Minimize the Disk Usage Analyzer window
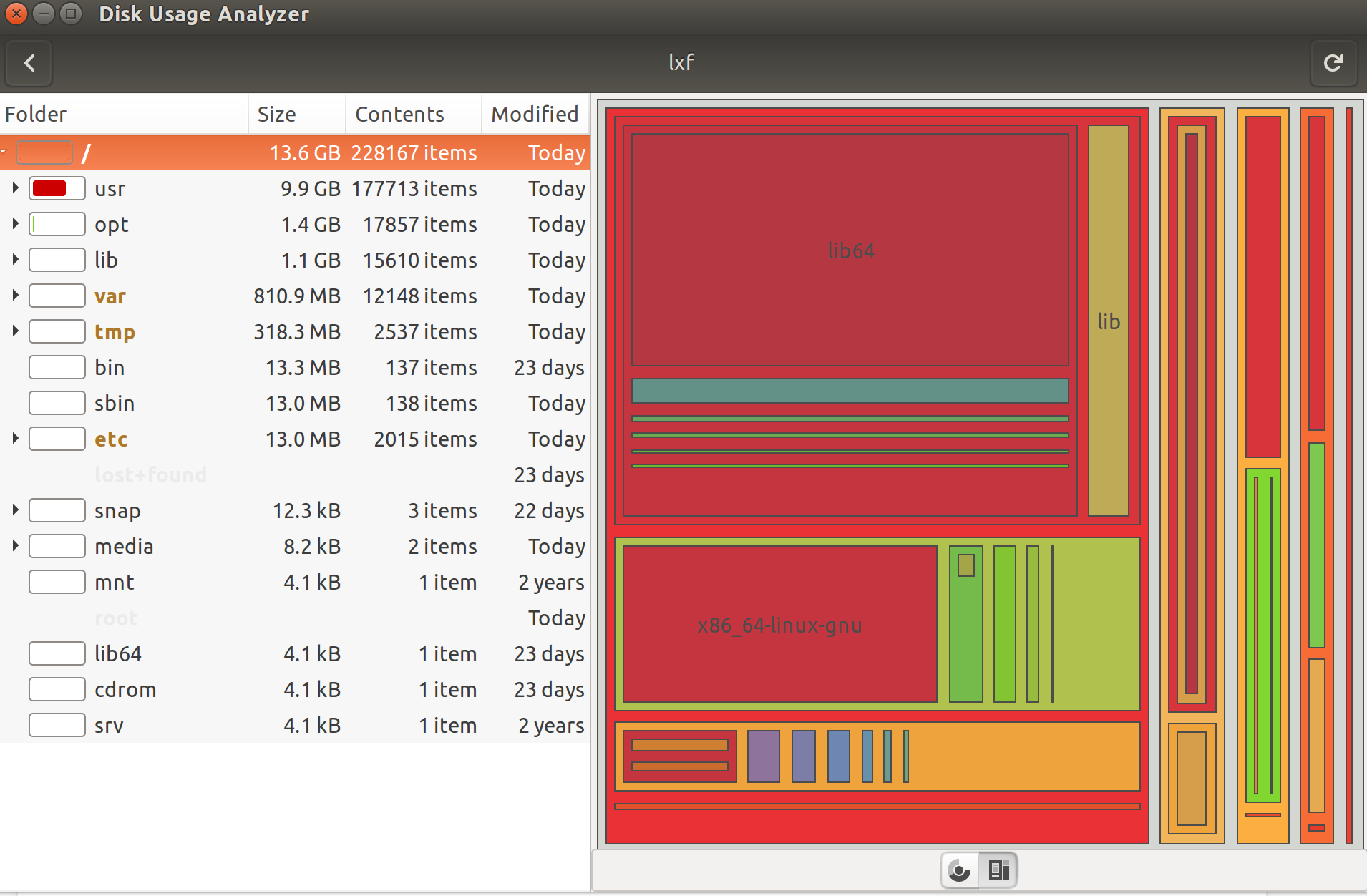This screenshot has height=896, width=1367. click(x=43, y=14)
